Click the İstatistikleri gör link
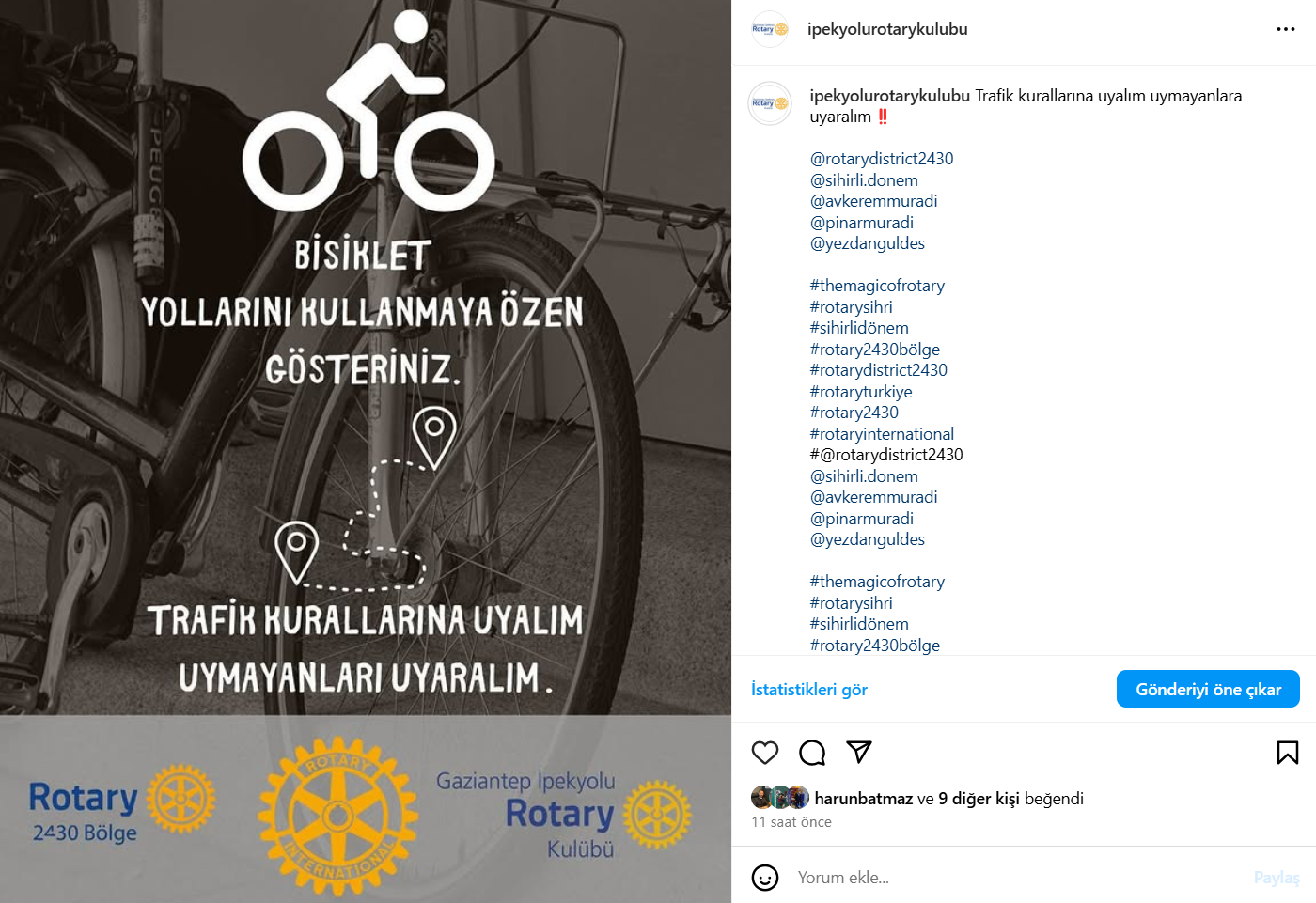Image resolution: width=1316 pixels, height=903 pixels. 809,690
